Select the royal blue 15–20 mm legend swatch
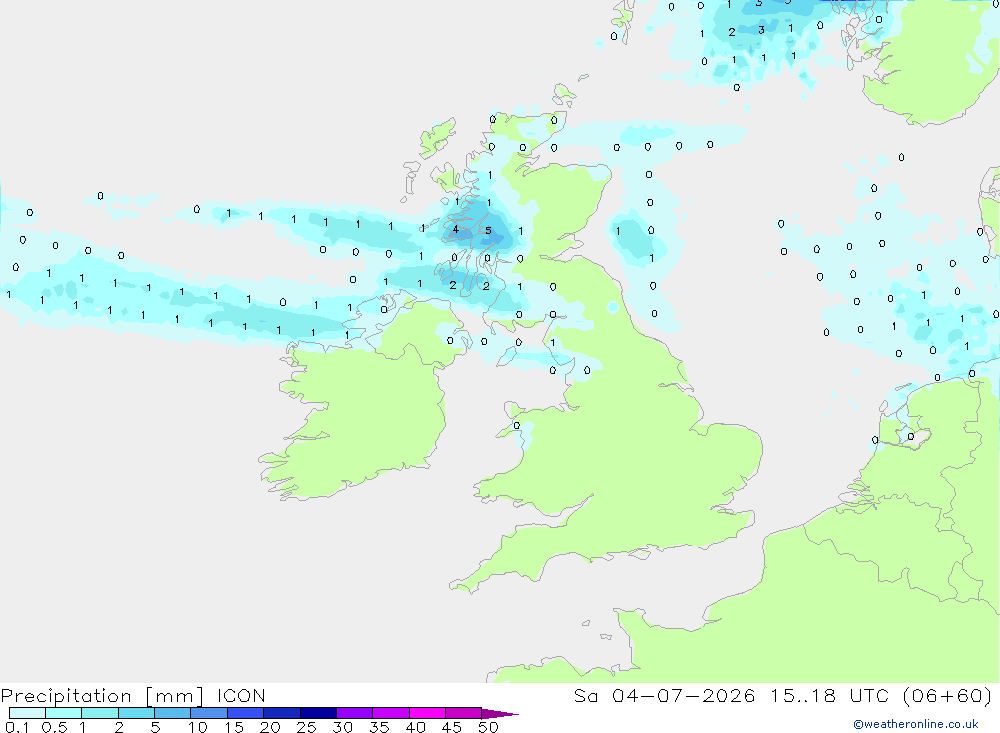Viewport: 1000px width, 733px height. point(246,713)
